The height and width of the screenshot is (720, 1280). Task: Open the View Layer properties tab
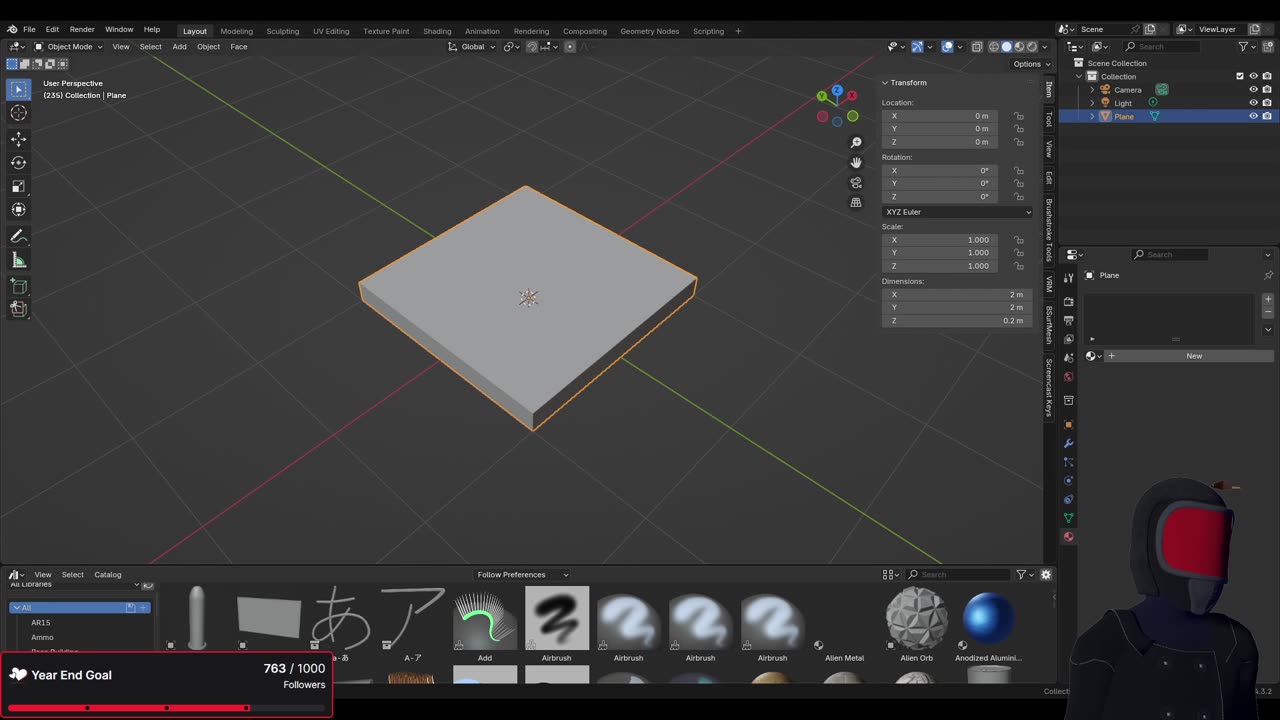1068,339
